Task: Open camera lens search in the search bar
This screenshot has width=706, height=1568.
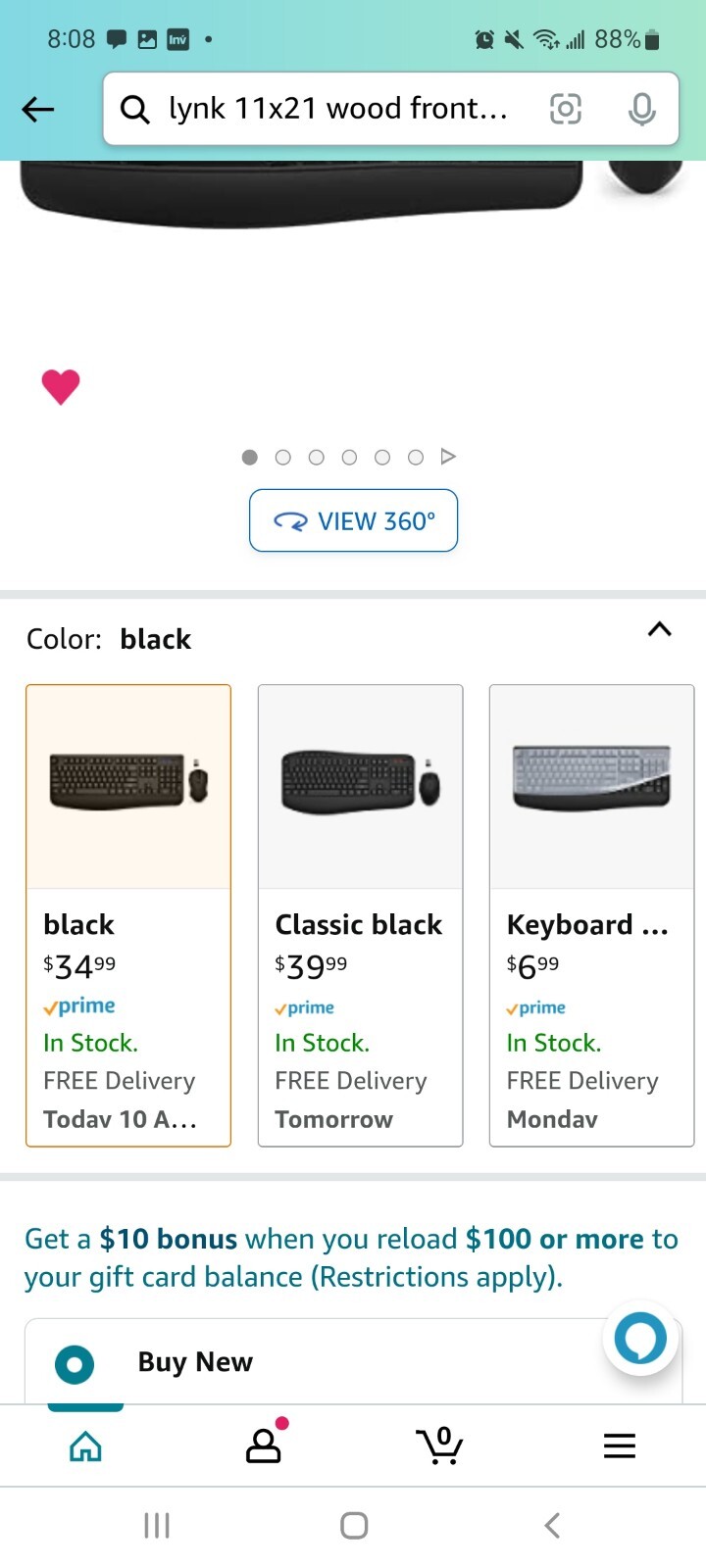Action: click(x=565, y=109)
